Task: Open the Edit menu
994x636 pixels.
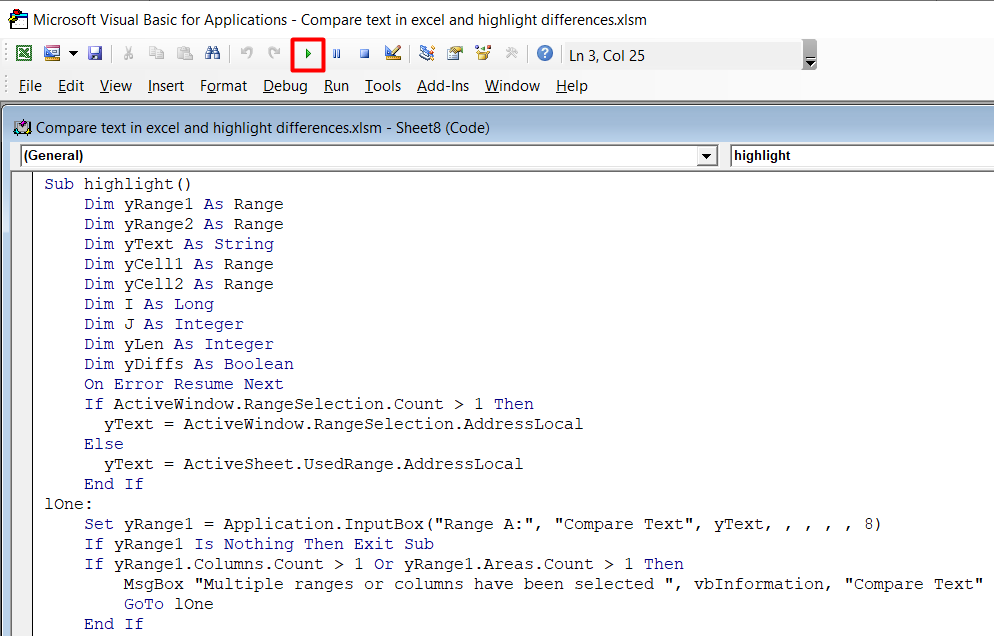Action: pos(71,86)
